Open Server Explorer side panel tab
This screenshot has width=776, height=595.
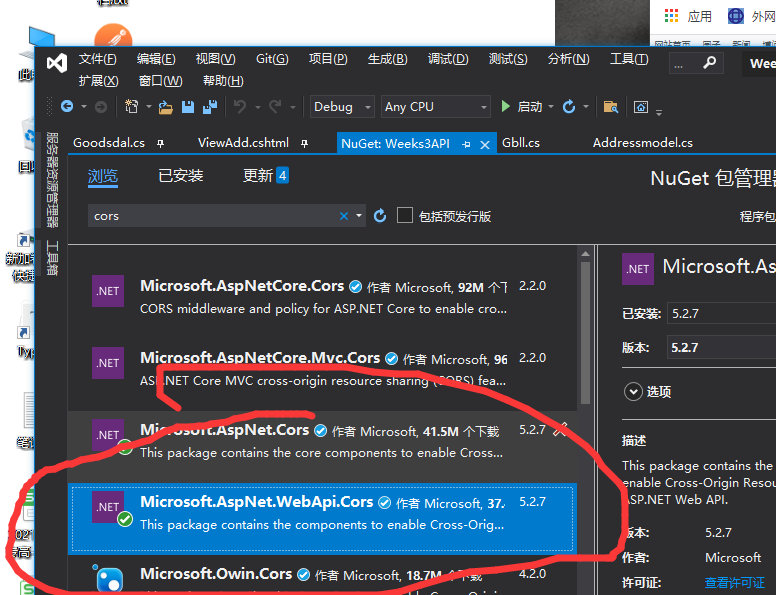pyautogui.click(x=52, y=180)
